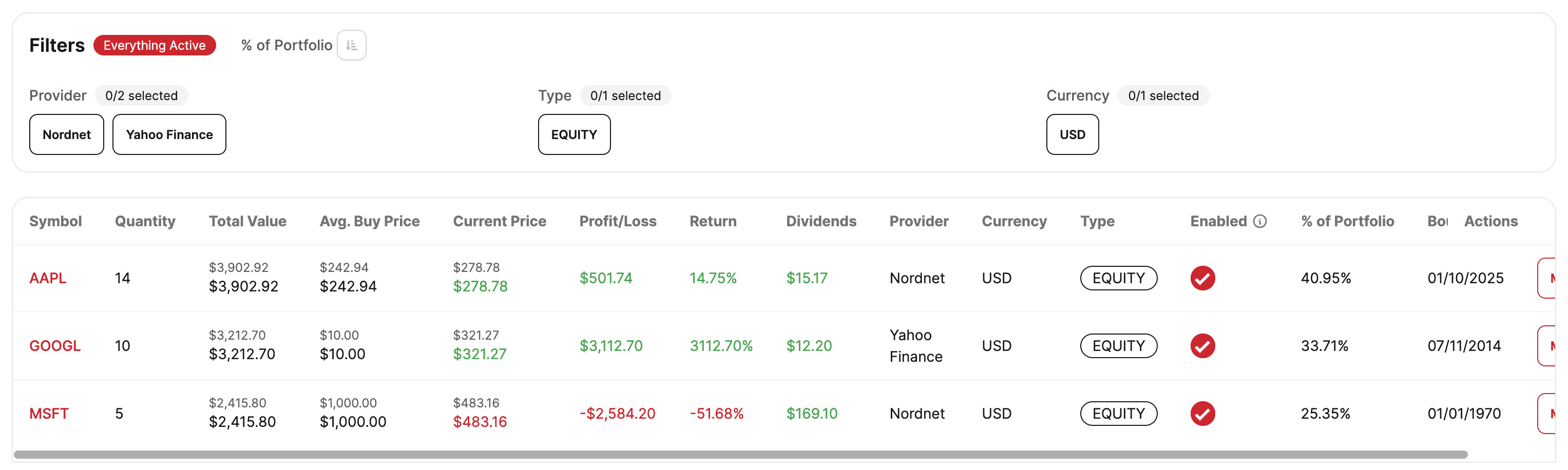Sort table by Symbol column header
This screenshot has width=1568, height=470.
[55, 221]
